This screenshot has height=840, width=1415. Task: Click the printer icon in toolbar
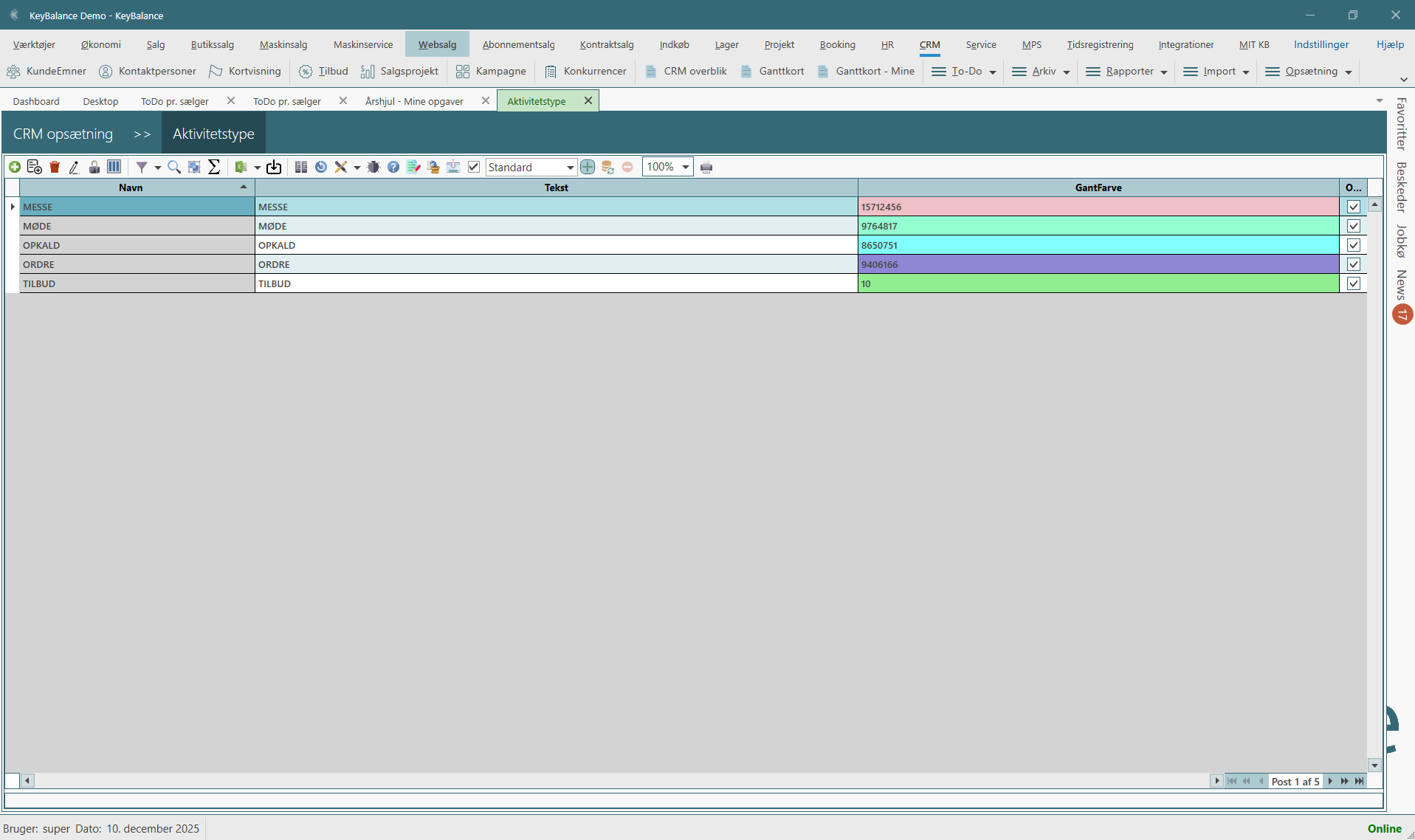[x=706, y=168]
